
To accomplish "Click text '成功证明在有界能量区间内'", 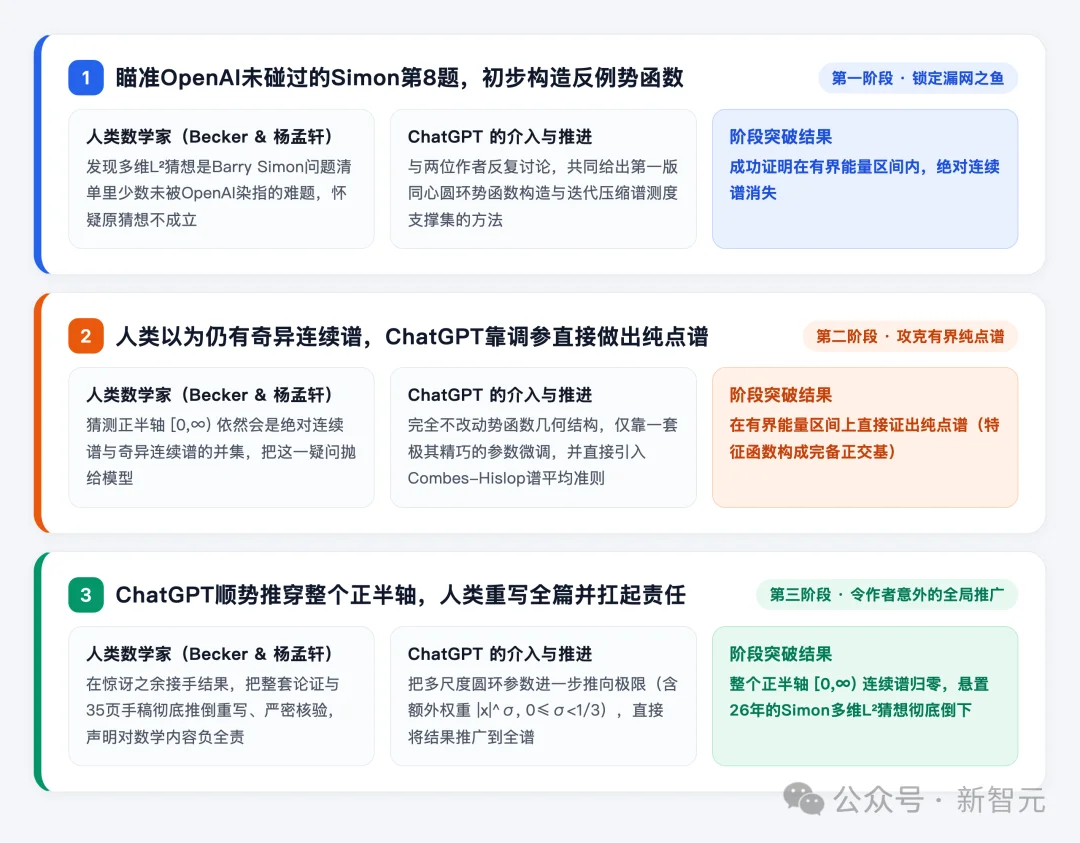I will [824, 167].
